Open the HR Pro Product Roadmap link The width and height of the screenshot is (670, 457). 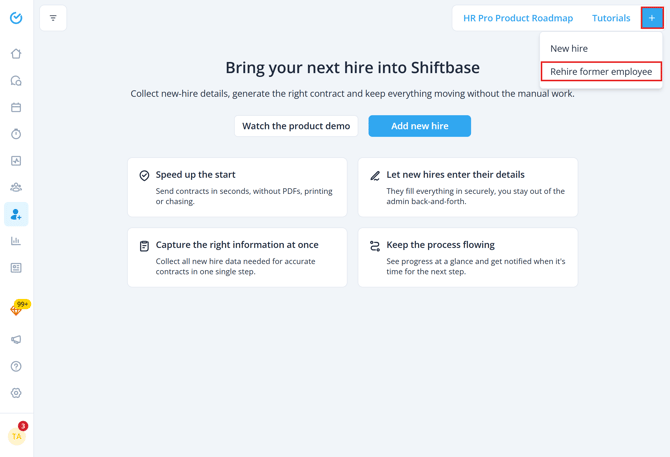click(x=518, y=18)
